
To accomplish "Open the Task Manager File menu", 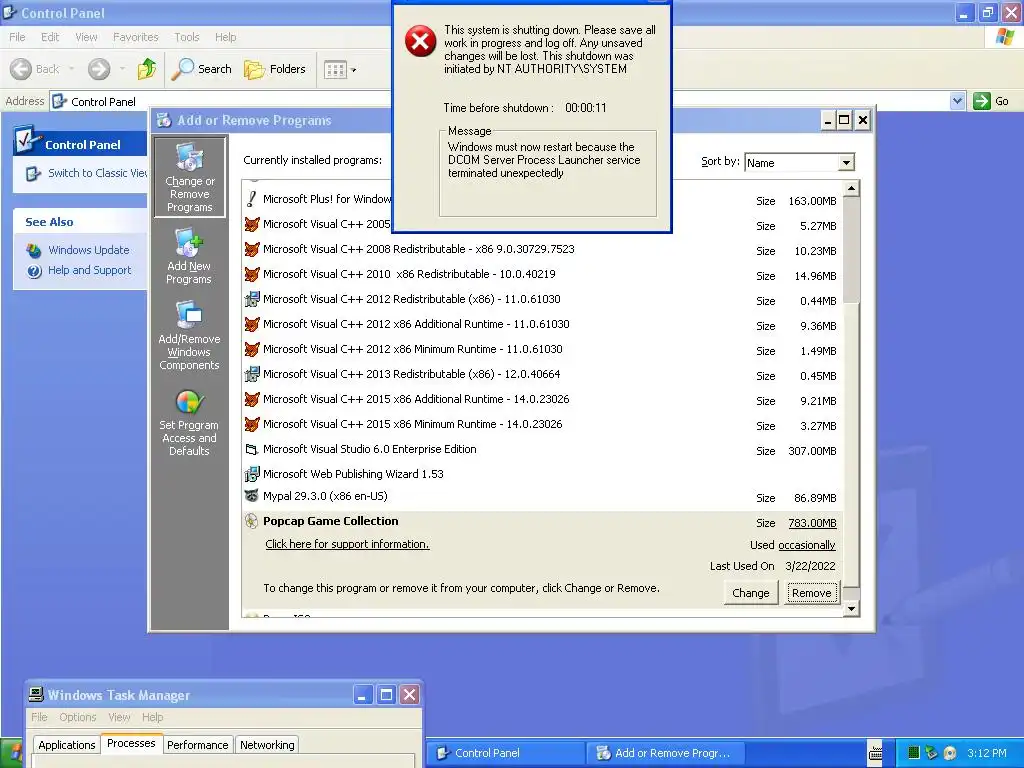I will pyautogui.click(x=39, y=717).
